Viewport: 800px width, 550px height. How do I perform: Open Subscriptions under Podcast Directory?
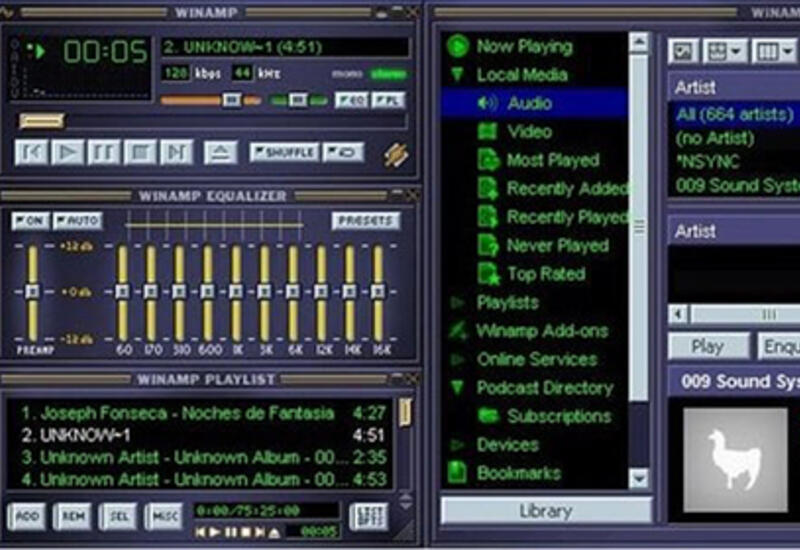[x=559, y=416]
